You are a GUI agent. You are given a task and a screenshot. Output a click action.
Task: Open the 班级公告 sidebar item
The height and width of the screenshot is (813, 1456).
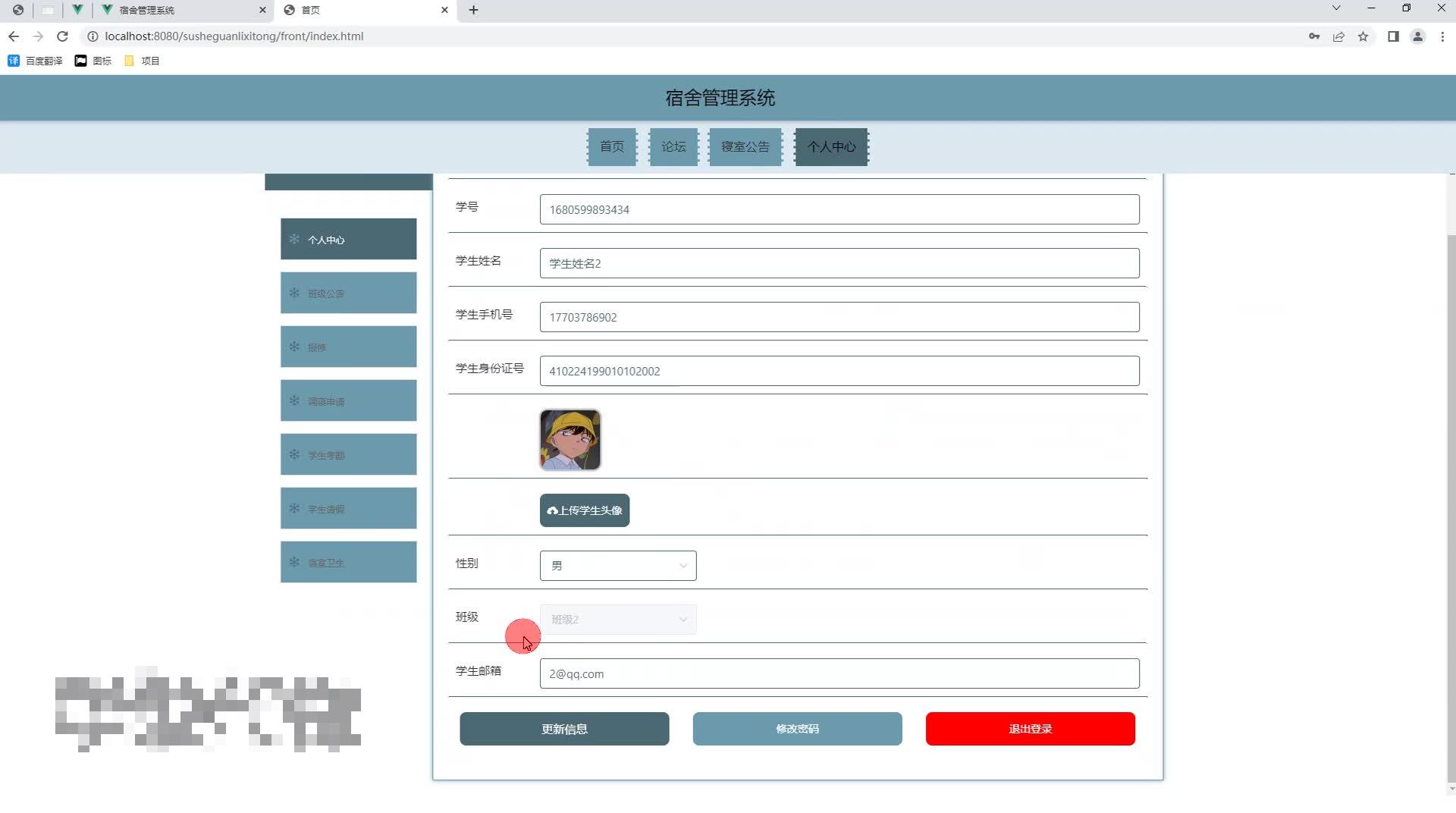(x=348, y=293)
